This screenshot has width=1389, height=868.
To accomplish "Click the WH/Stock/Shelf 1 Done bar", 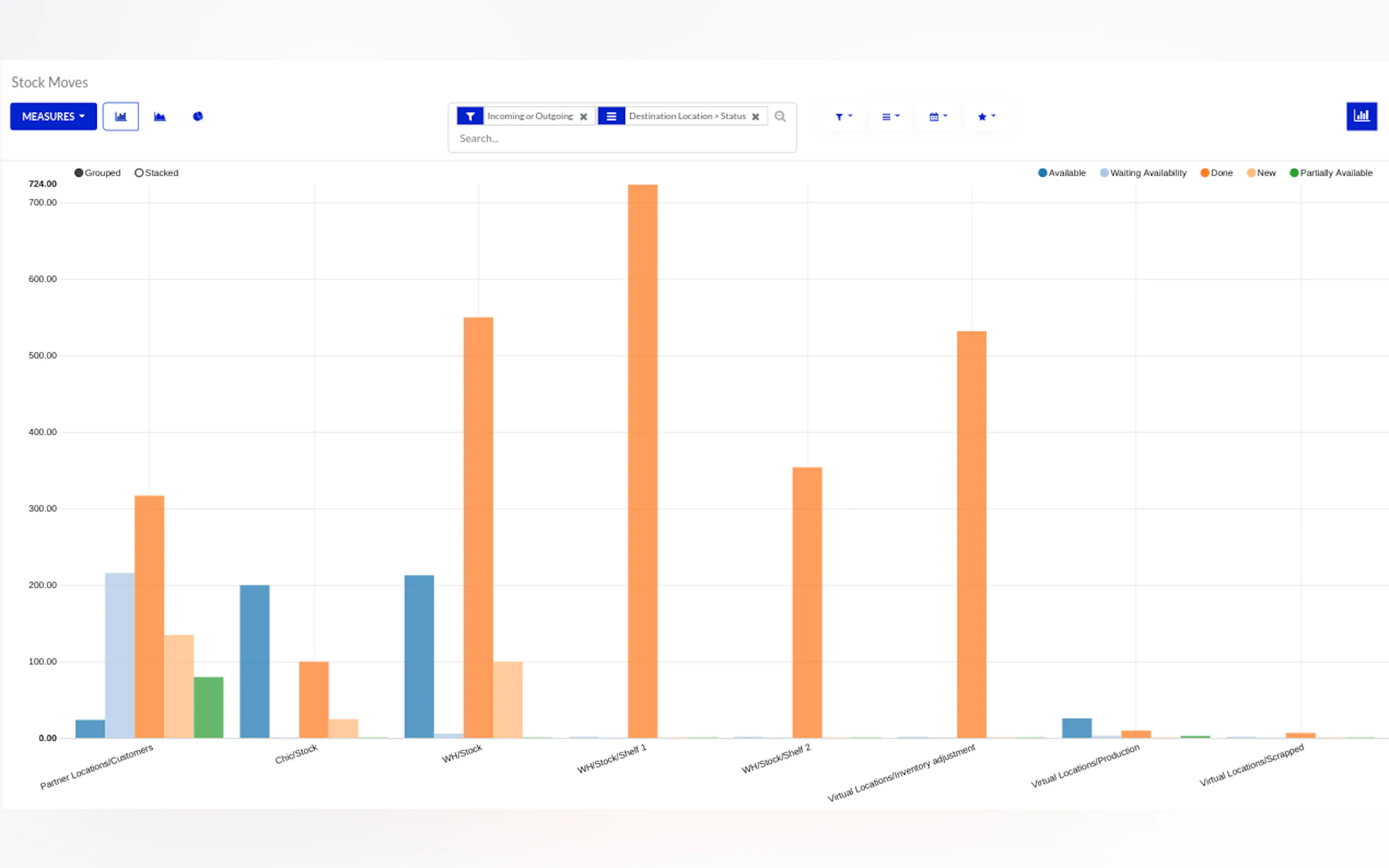I will [x=643, y=459].
